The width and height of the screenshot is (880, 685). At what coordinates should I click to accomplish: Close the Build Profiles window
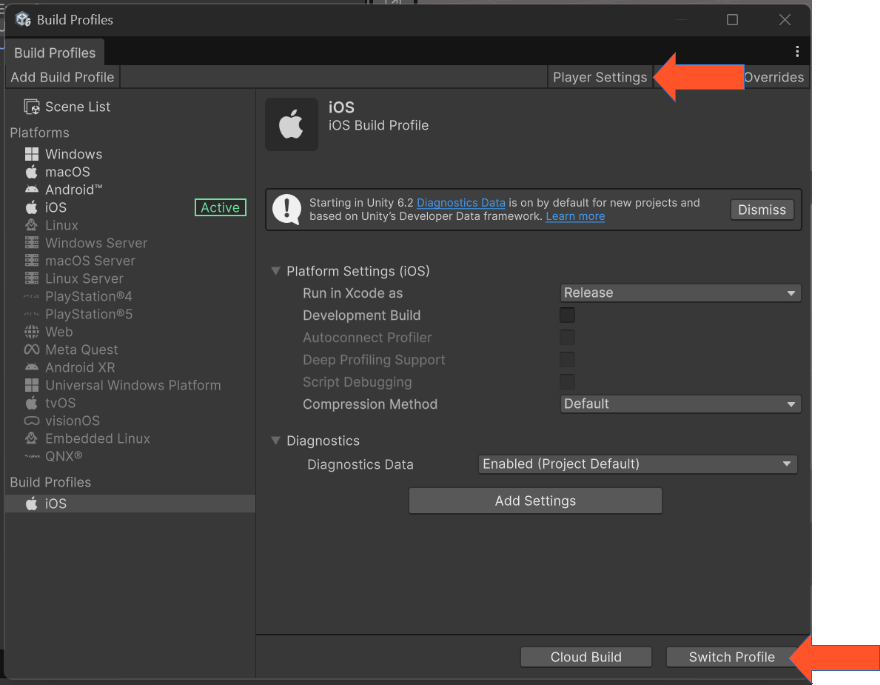785,20
